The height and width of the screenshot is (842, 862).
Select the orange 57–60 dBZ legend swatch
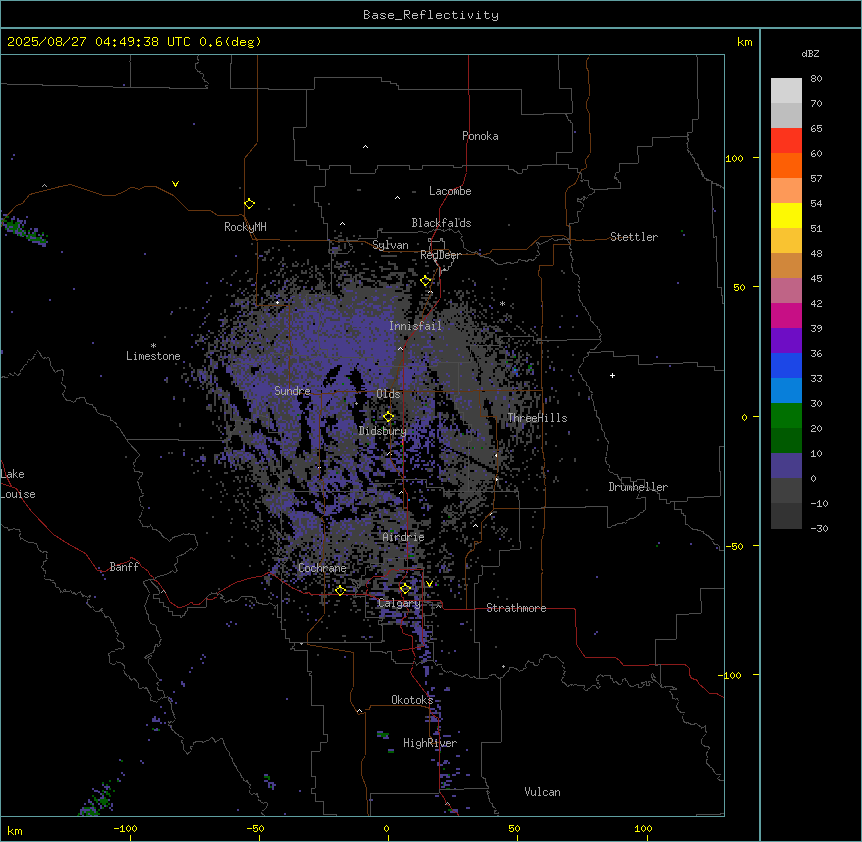click(x=786, y=165)
